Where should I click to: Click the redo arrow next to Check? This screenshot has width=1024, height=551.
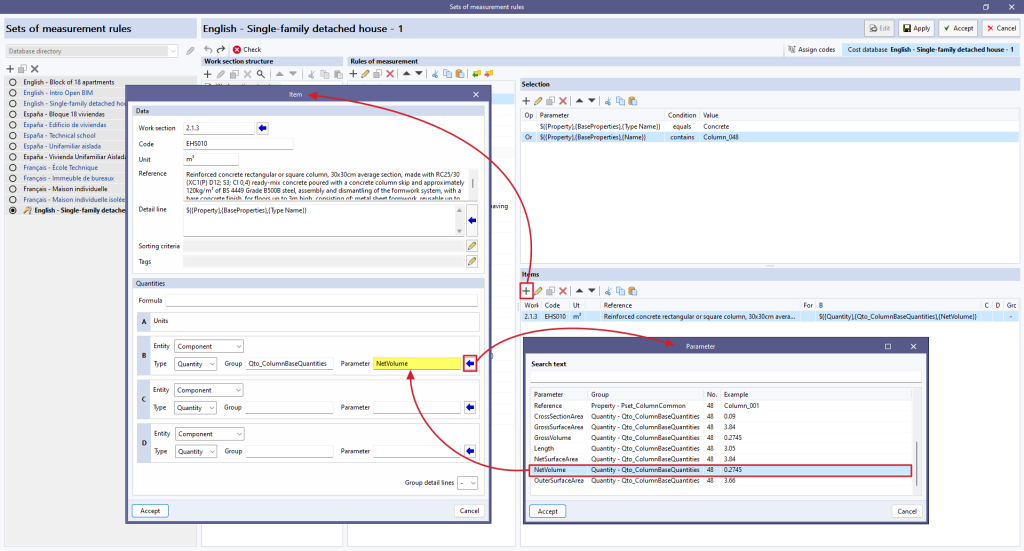(221, 50)
